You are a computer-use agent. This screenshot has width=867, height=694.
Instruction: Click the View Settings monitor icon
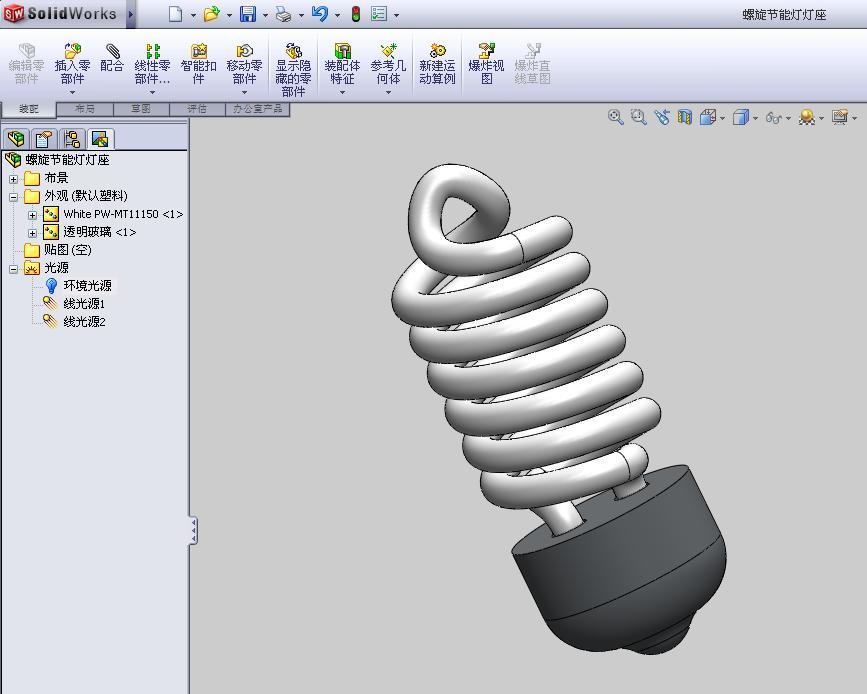(840, 117)
